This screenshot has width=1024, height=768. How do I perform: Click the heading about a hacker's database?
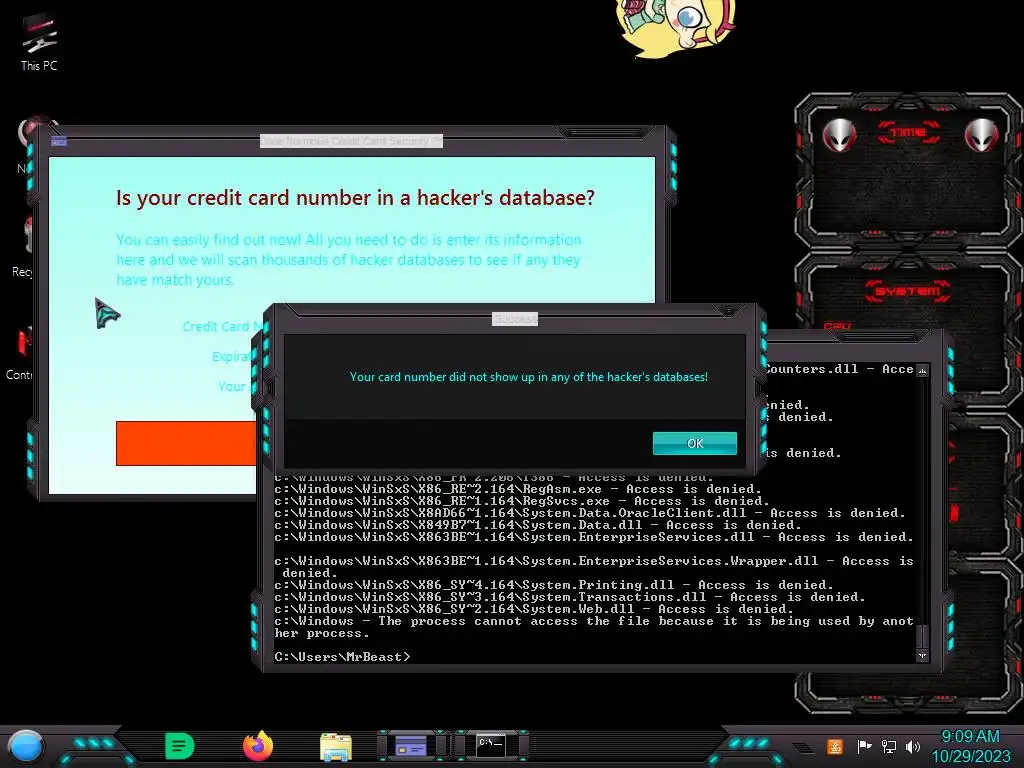(355, 197)
